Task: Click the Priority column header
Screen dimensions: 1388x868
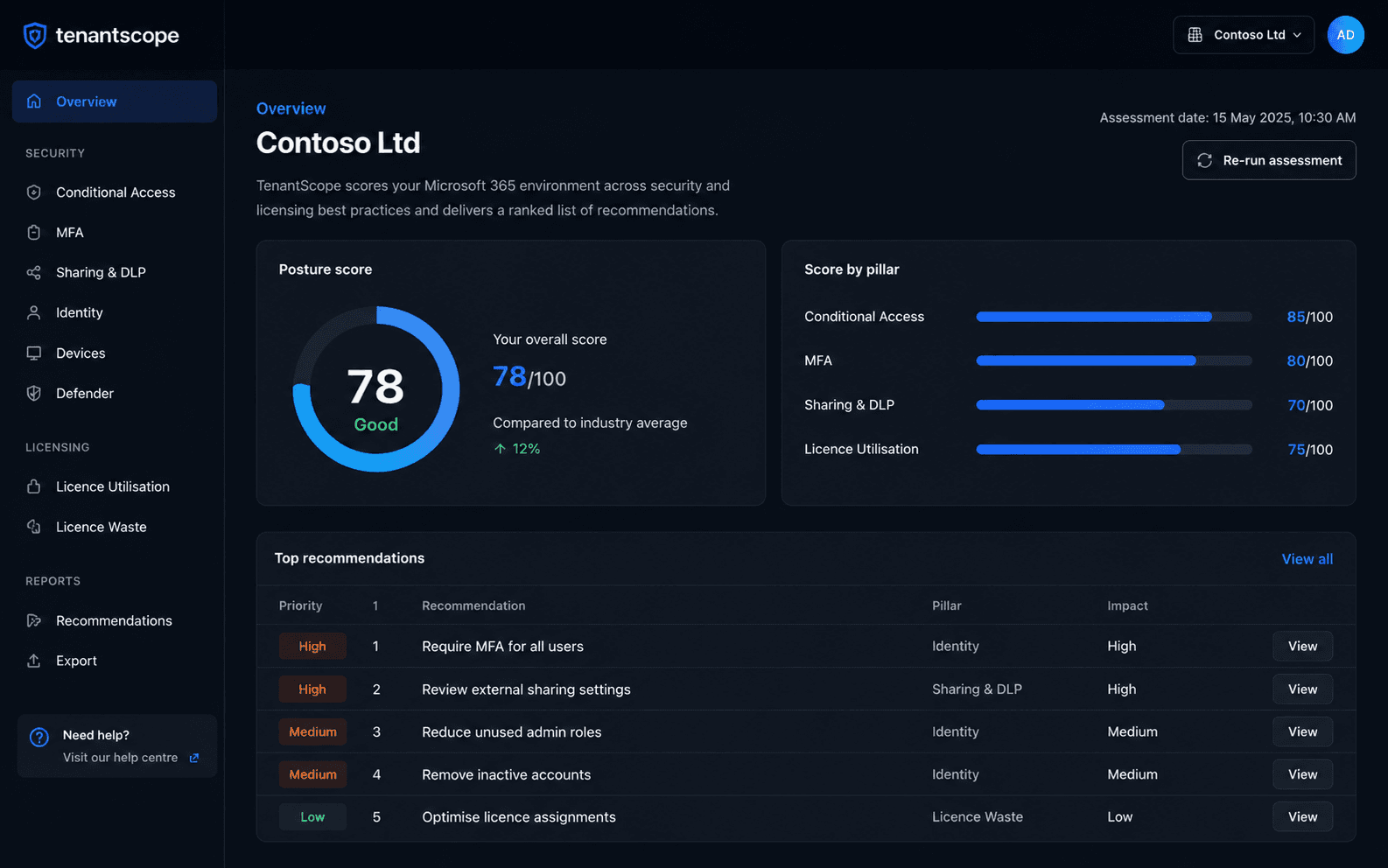Action: pos(300,605)
